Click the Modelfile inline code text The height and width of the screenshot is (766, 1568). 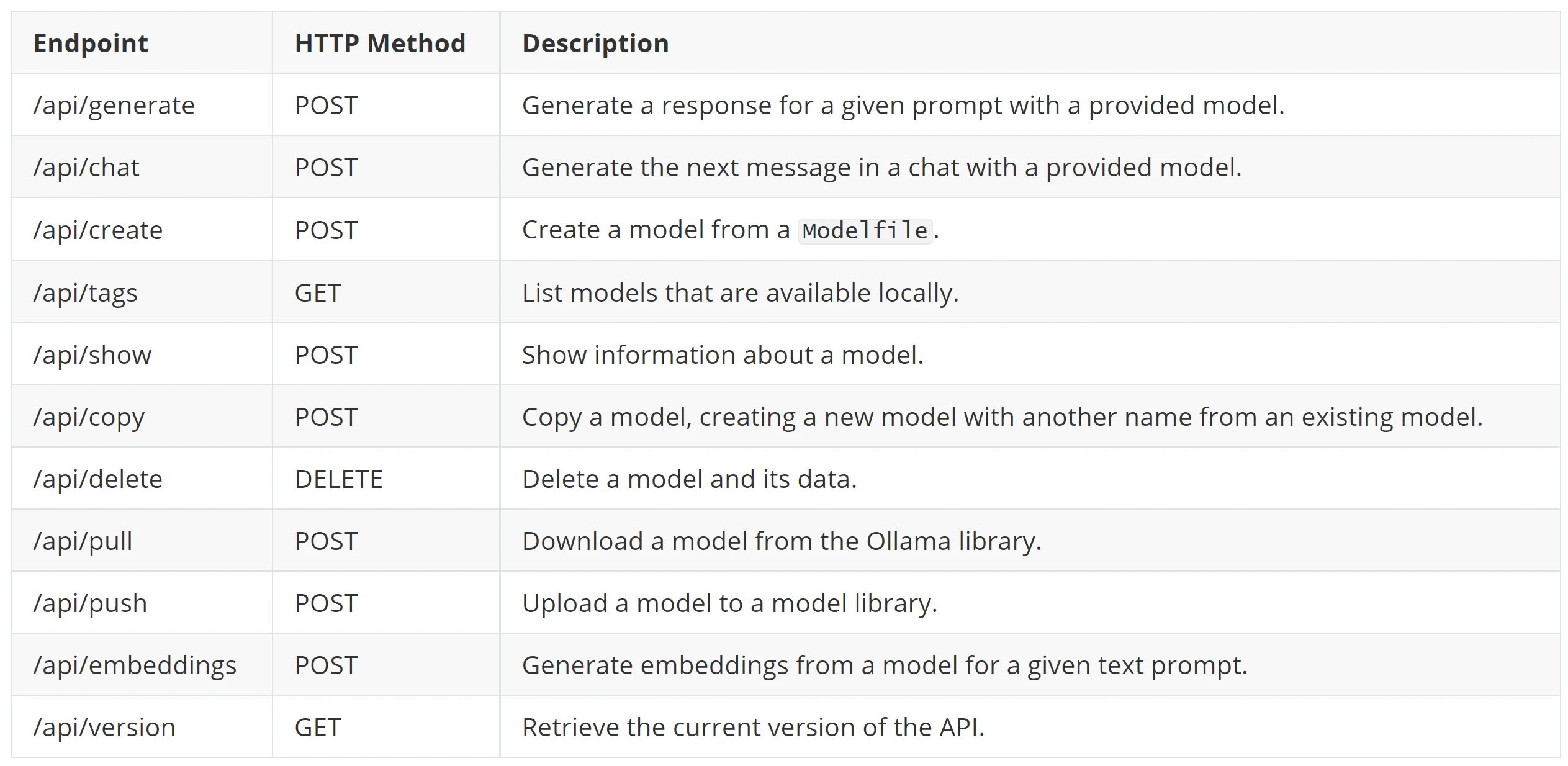coord(864,231)
